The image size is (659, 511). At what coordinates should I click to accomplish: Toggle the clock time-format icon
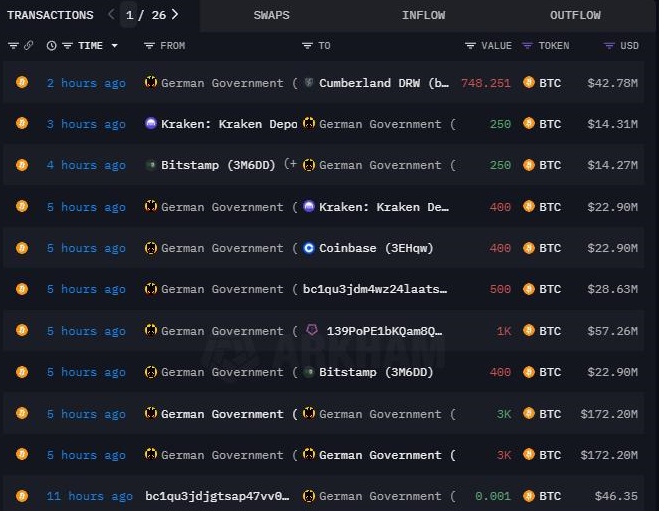51,45
